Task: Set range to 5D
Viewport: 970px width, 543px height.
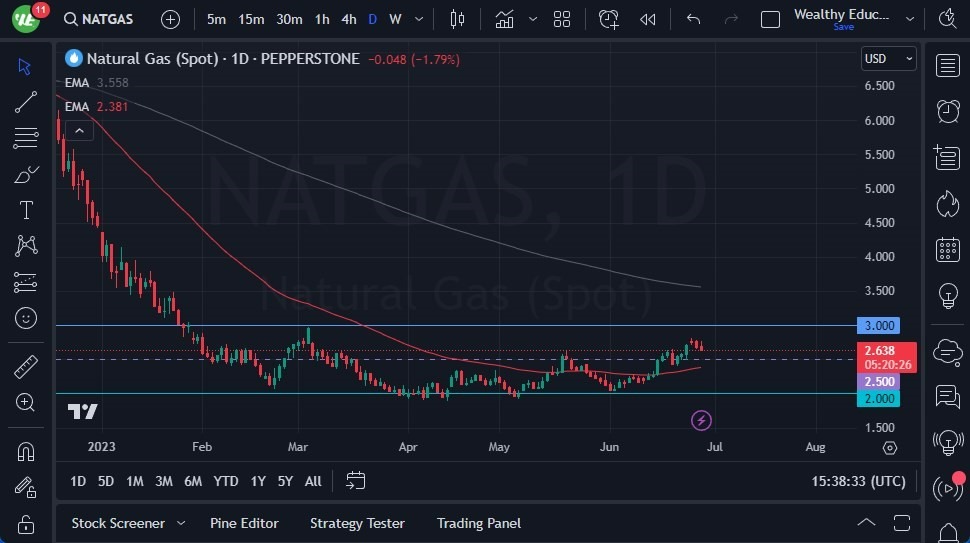Action: 106,481
